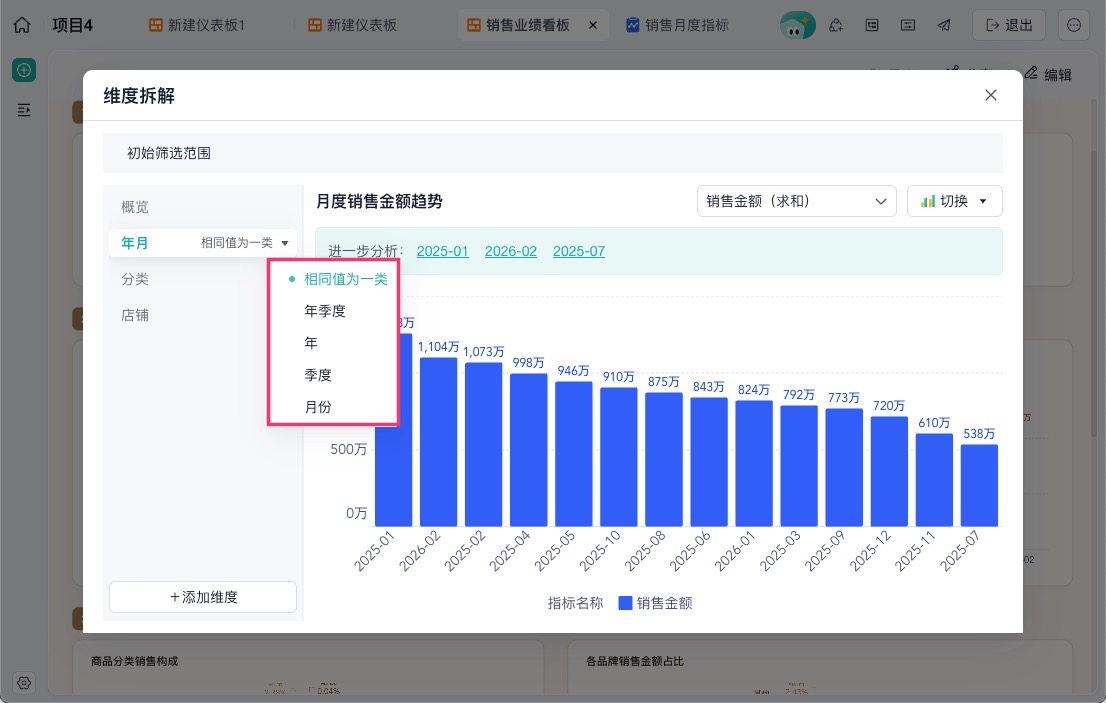Click the shapes-plus icon in the top bar
Screen dimensions: 1106x703
tap(836, 25)
